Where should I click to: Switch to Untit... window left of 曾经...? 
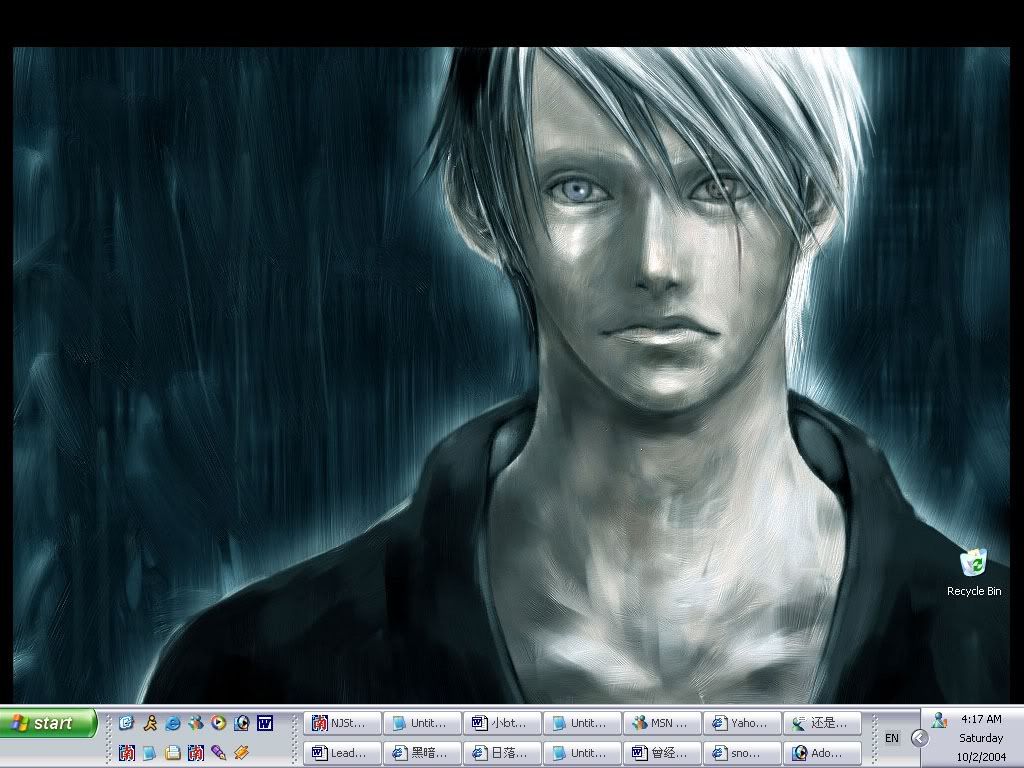(x=583, y=753)
